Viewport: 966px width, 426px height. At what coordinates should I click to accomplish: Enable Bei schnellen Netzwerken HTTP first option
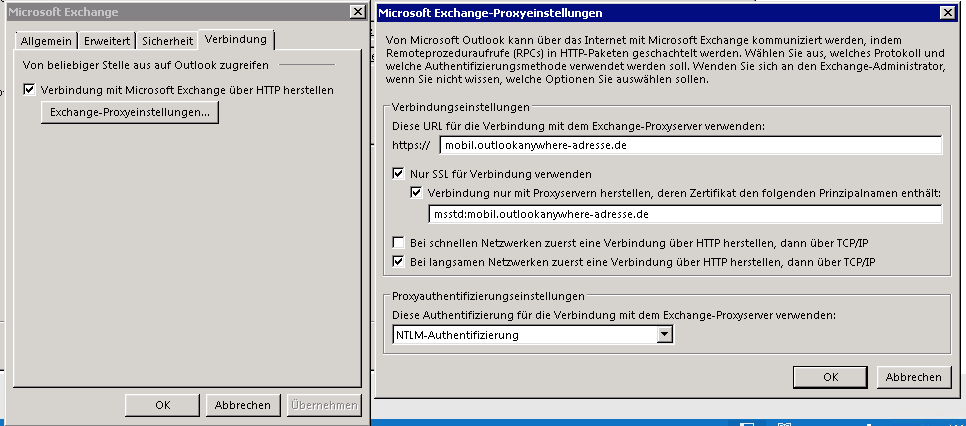click(x=398, y=242)
